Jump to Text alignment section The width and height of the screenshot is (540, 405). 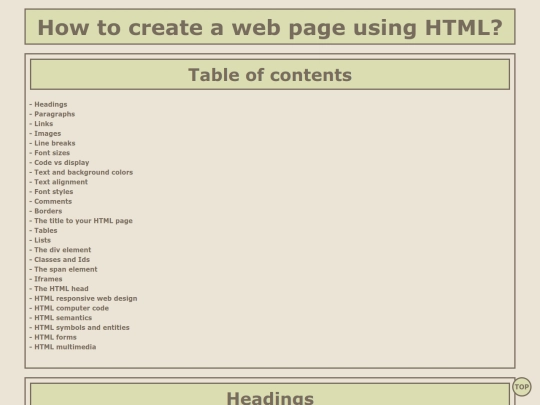point(61,182)
